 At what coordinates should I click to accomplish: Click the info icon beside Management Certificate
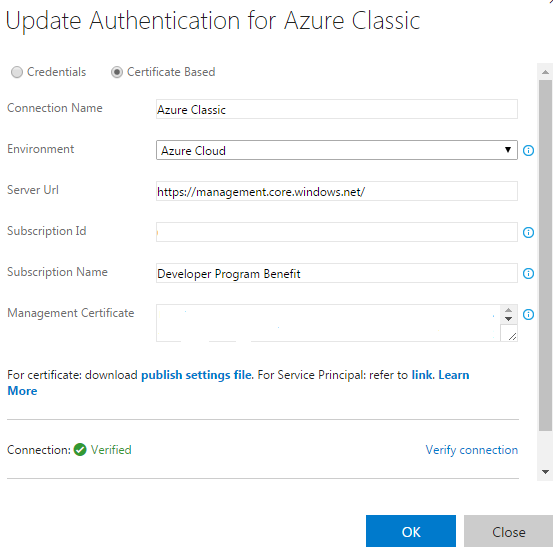tap(528, 314)
